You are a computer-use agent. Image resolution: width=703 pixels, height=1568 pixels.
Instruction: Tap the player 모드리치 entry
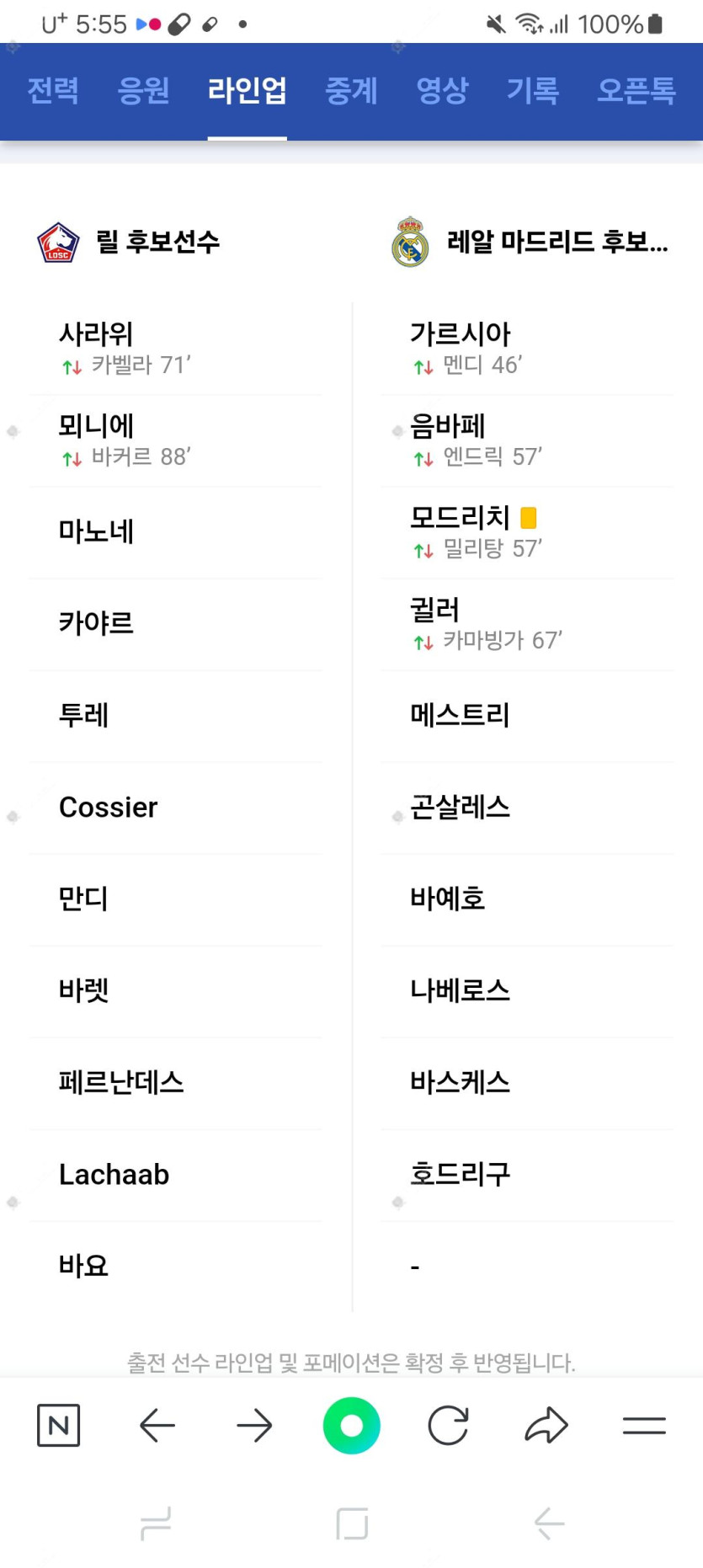pos(461,518)
